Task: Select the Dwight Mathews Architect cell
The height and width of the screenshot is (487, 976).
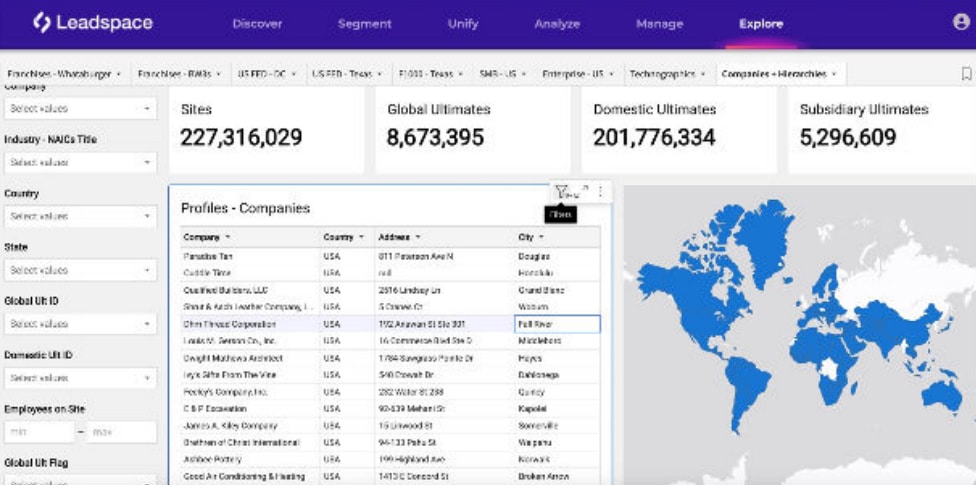Action: click(251, 358)
